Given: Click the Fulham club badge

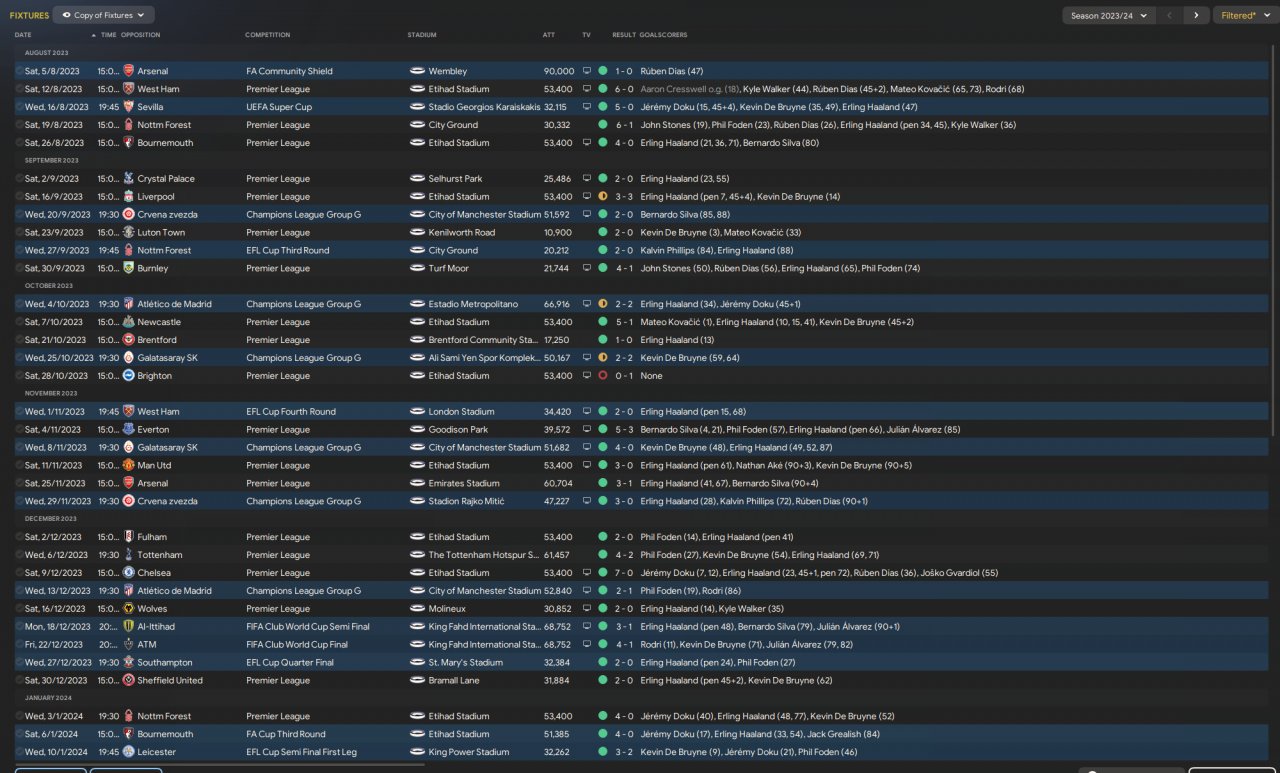Looking at the screenshot, I should tap(128, 537).
